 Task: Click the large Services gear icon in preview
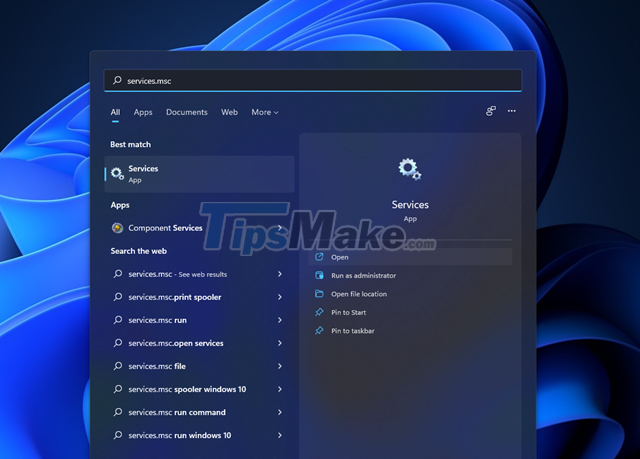click(410, 169)
